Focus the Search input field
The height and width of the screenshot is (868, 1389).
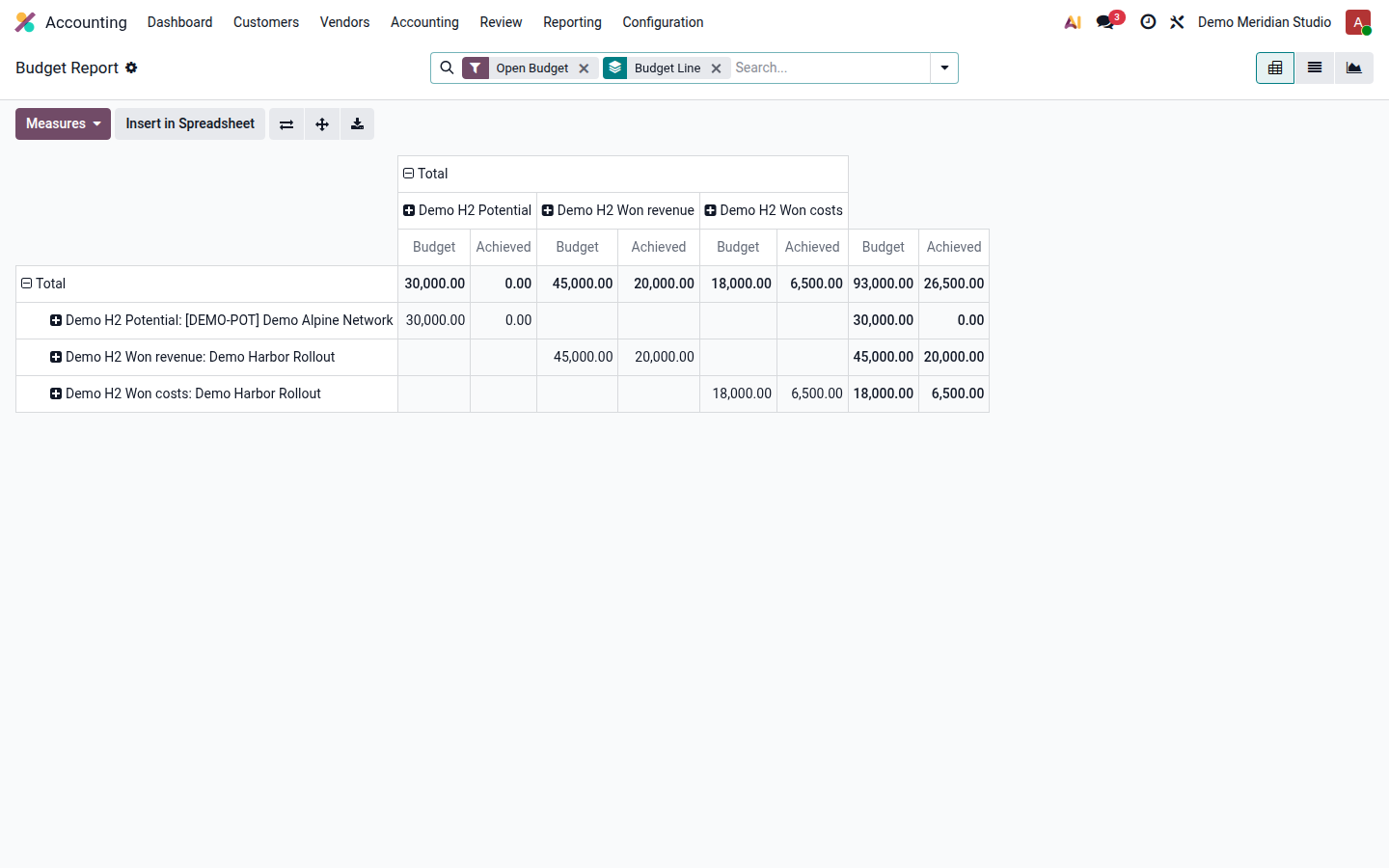(x=830, y=68)
